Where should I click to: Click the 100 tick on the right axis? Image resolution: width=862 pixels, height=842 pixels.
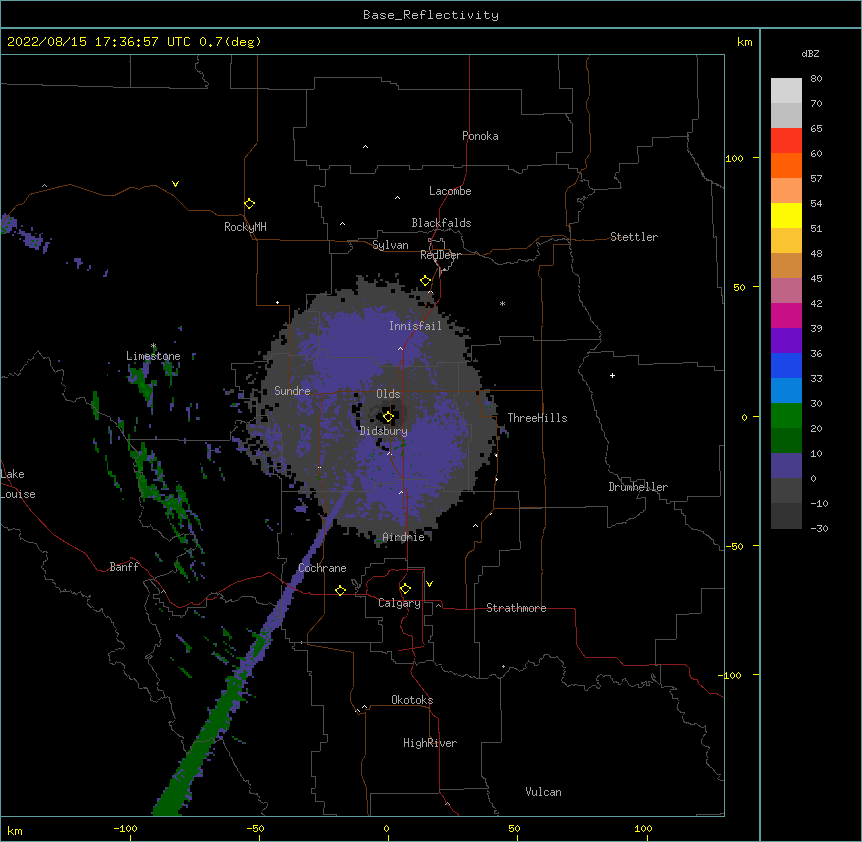pos(734,158)
